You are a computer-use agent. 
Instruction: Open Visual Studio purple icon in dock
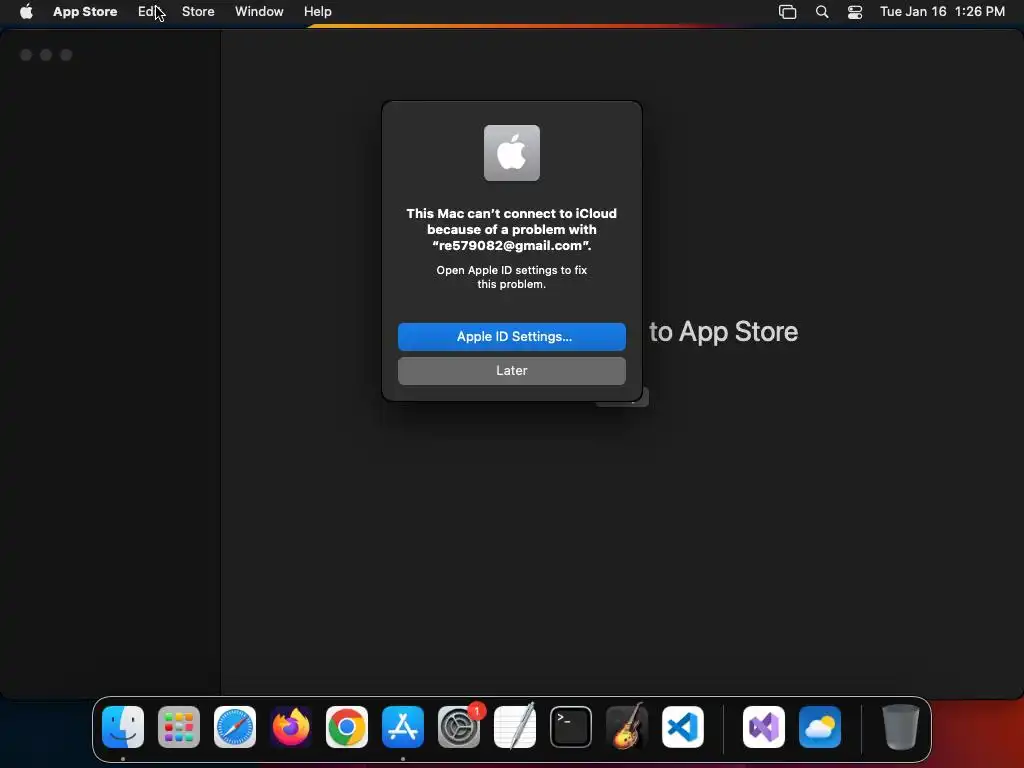pos(764,727)
